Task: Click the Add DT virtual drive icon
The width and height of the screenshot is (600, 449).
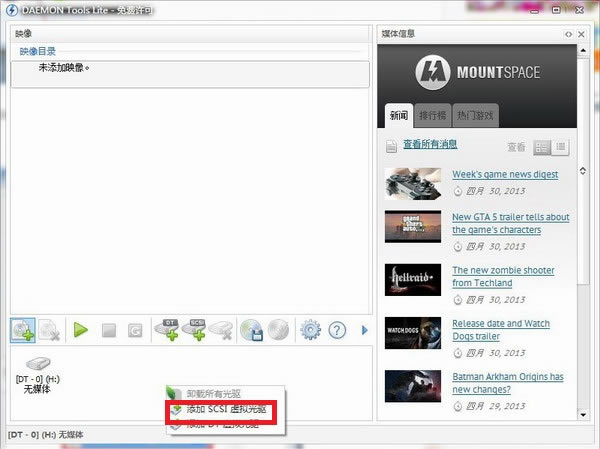Action: 167,329
